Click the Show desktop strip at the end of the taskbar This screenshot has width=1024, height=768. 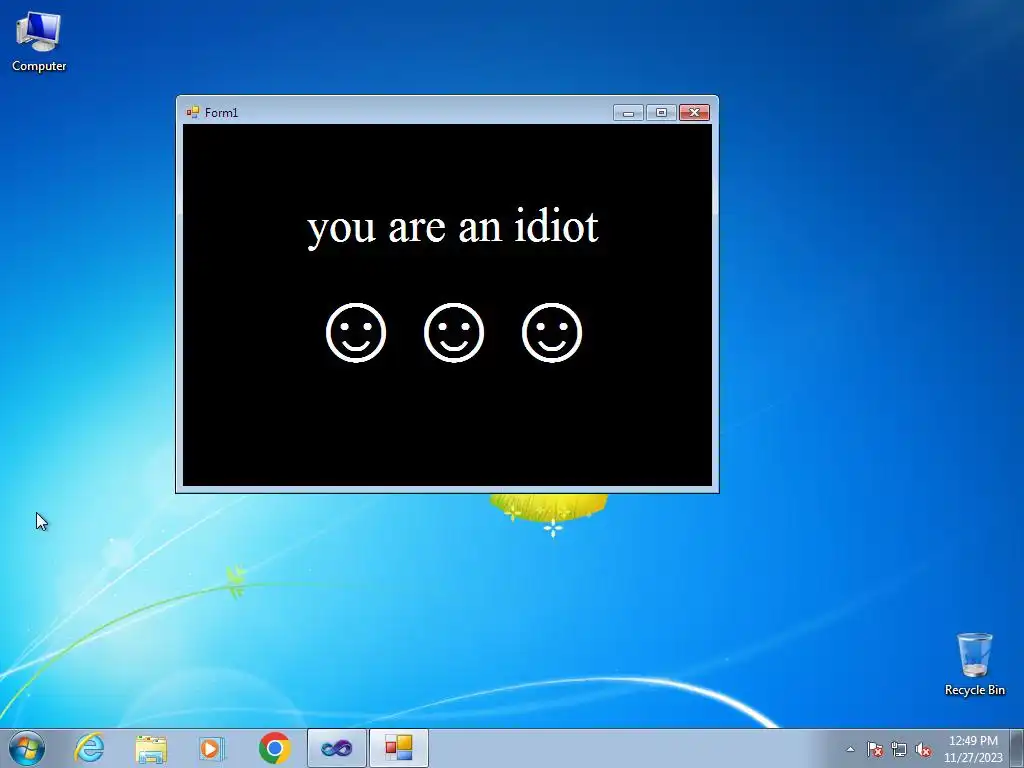pyautogui.click(x=1017, y=748)
